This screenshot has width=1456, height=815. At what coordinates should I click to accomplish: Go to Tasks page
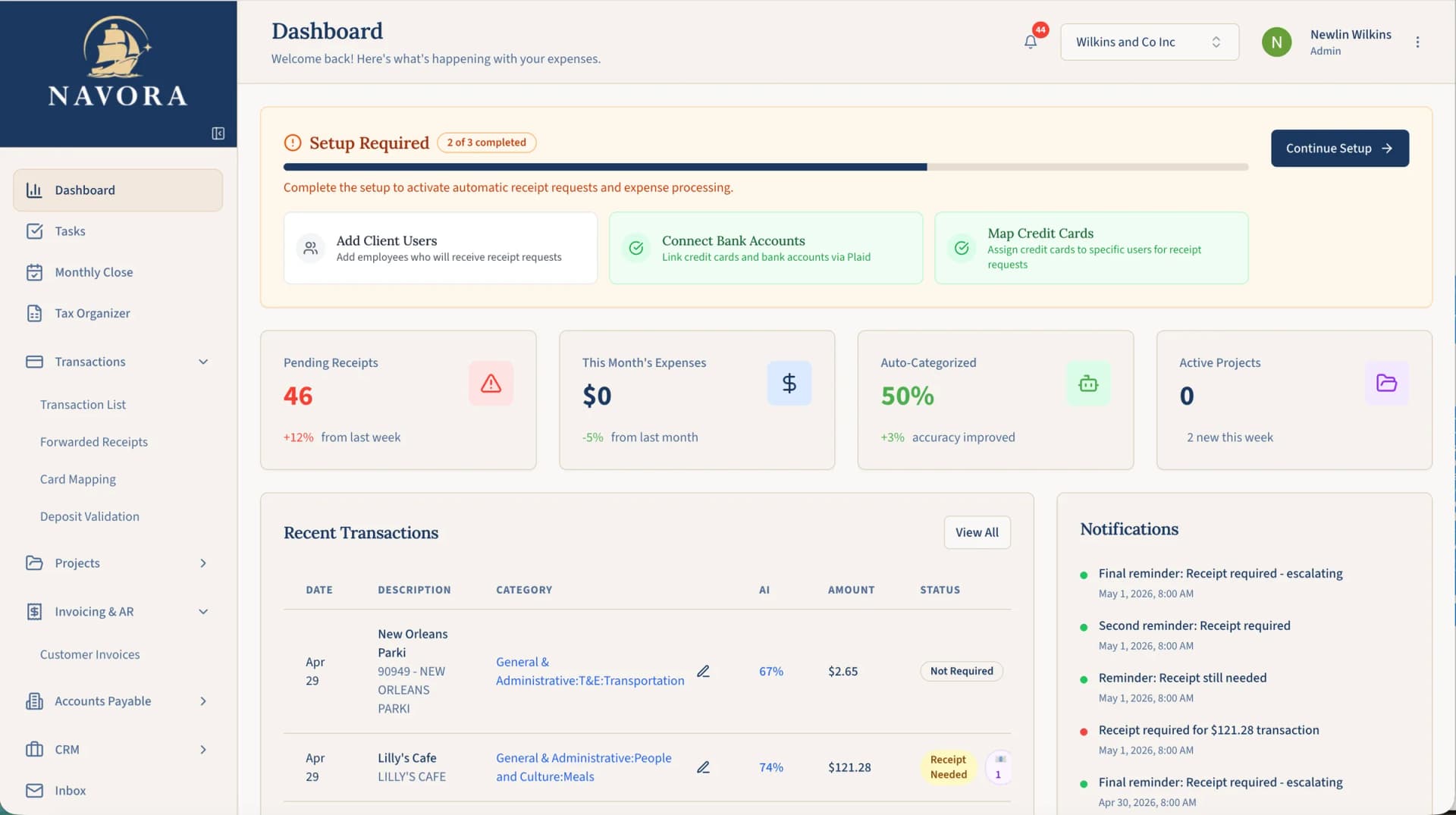[x=118, y=231]
